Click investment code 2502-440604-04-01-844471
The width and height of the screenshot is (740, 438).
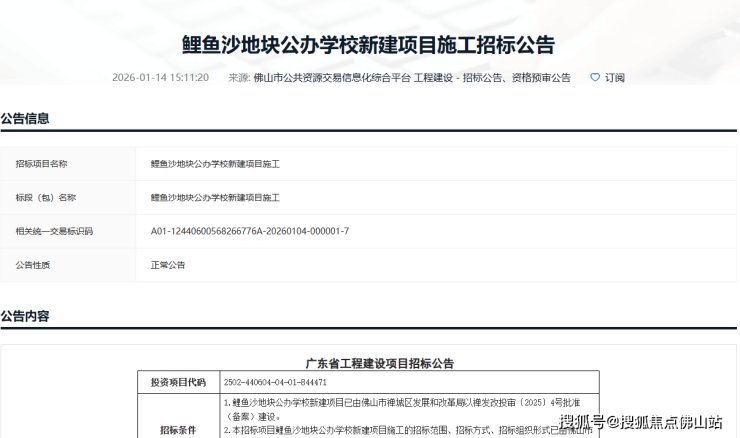pyautogui.click(x=275, y=382)
